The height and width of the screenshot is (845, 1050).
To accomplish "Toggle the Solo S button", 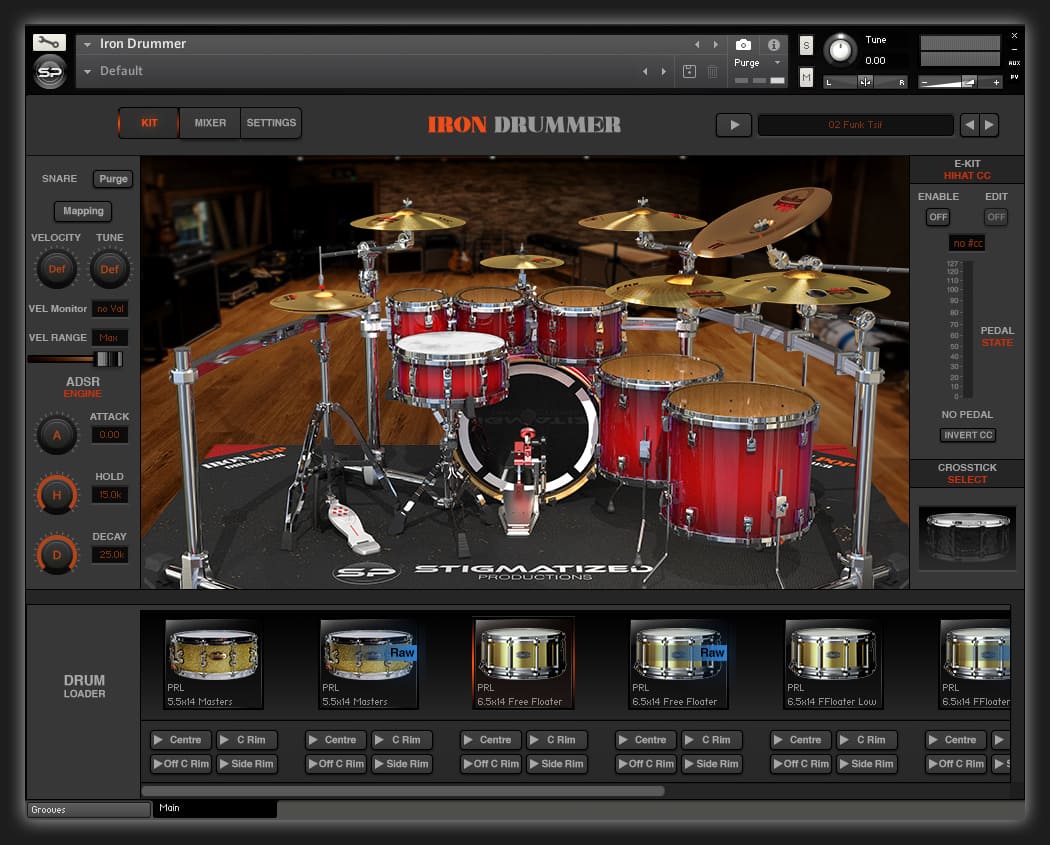I will tap(806, 46).
